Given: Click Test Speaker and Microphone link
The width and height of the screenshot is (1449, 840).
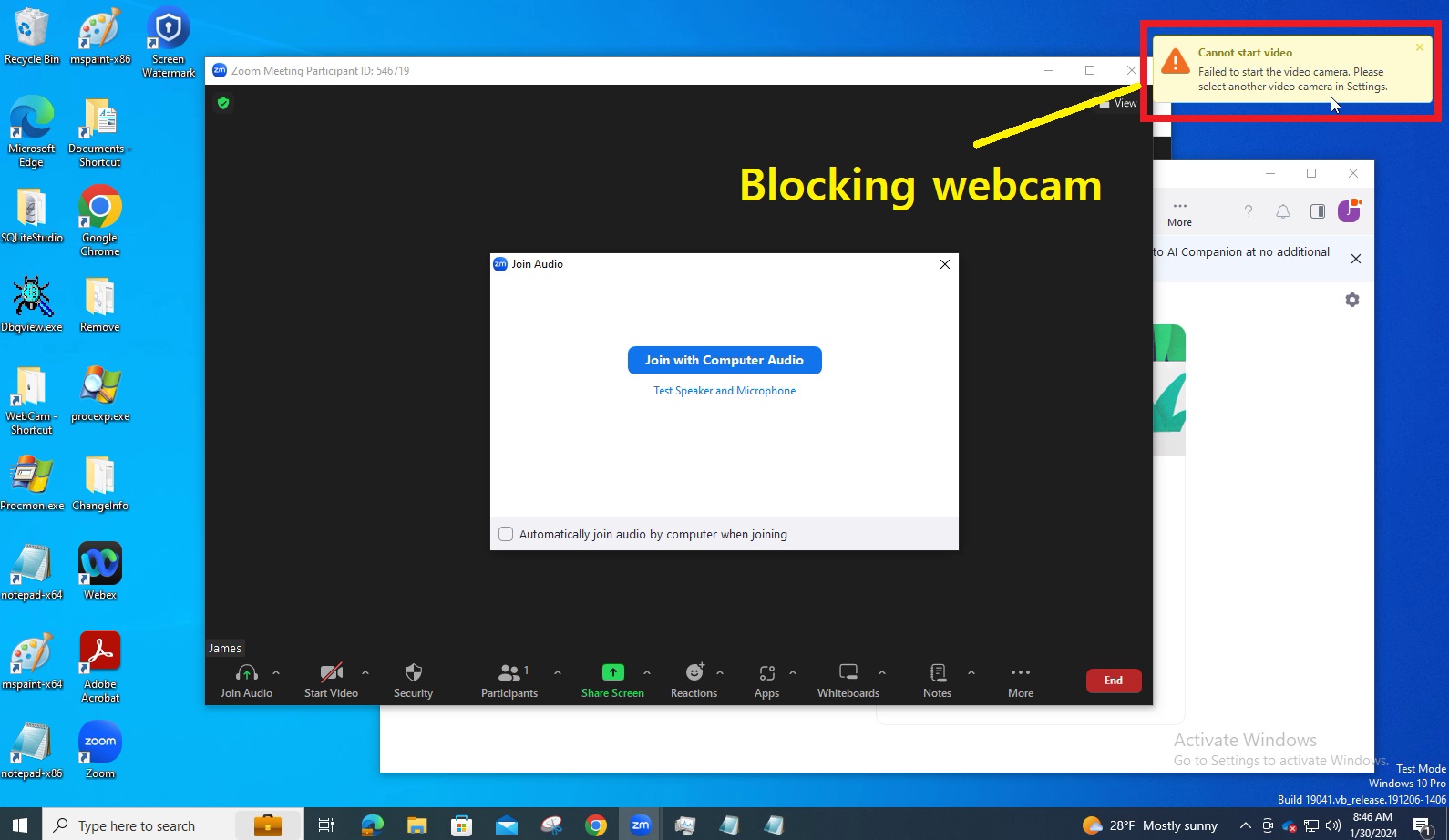Looking at the screenshot, I should (724, 391).
